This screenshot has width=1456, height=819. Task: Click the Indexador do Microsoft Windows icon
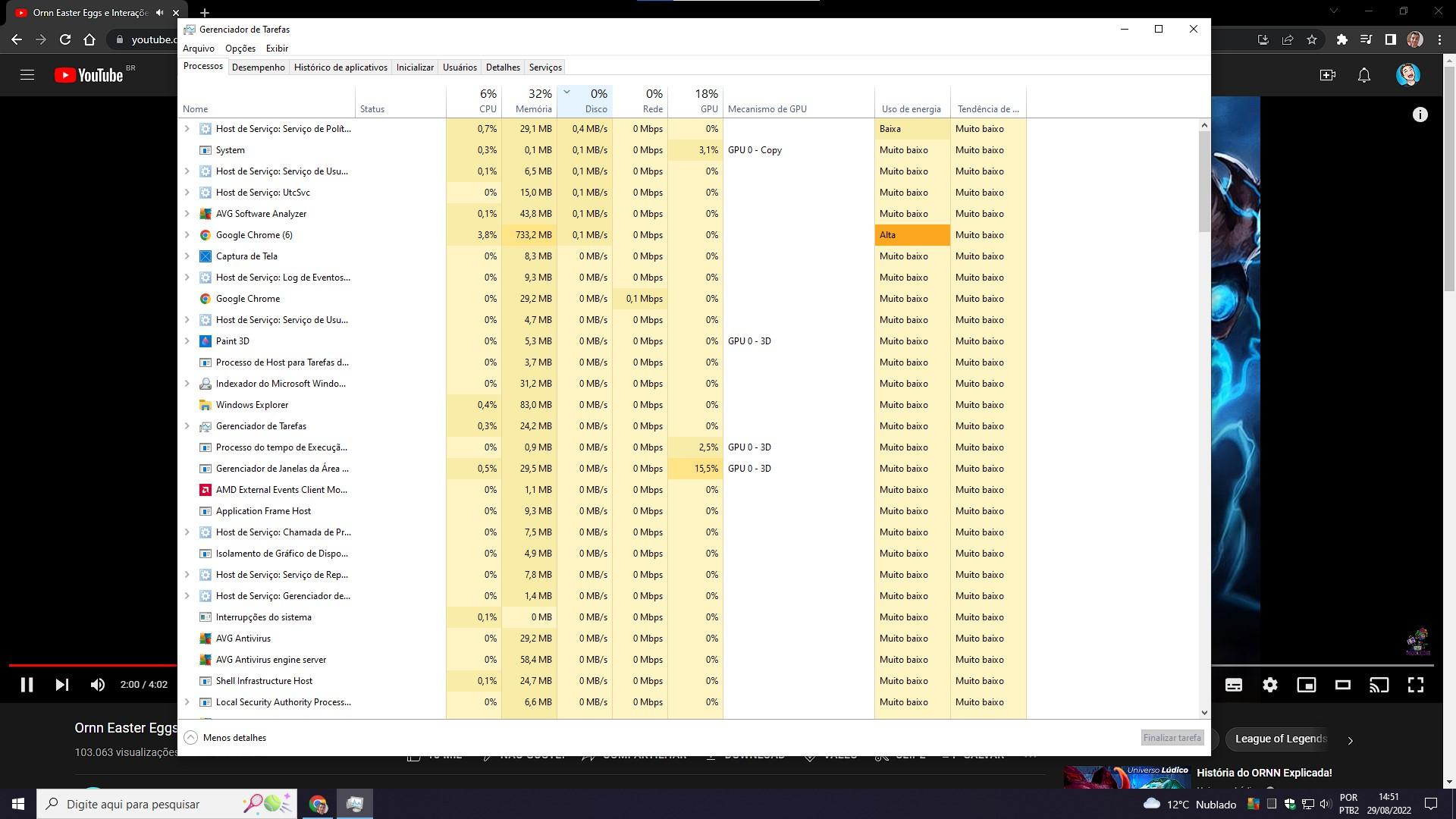pos(205,384)
